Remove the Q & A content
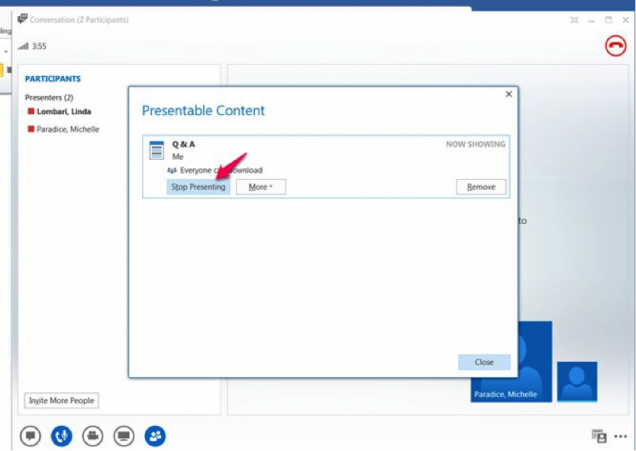The height and width of the screenshot is (451, 636). click(x=481, y=187)
